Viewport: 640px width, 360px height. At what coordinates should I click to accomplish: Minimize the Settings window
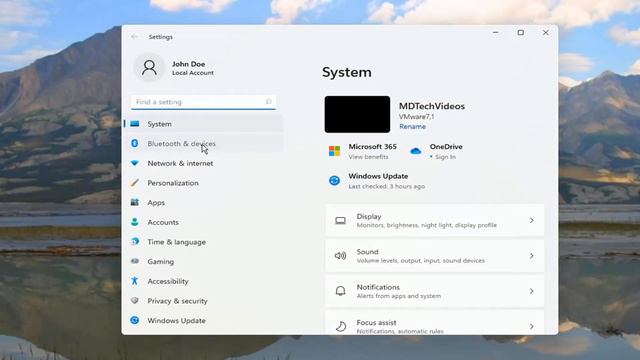point(496,33)
